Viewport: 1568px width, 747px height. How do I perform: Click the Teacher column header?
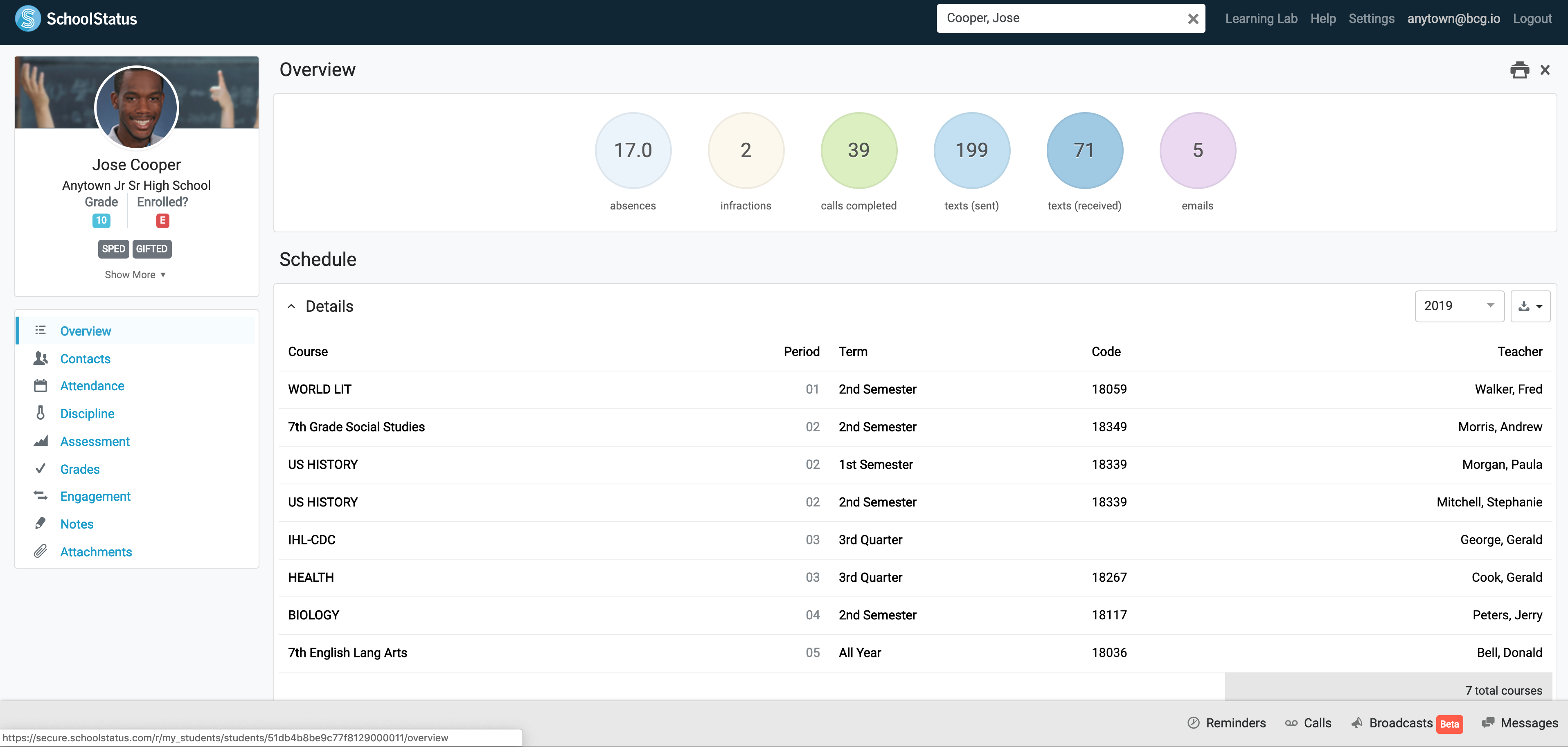click(1519, 351)
